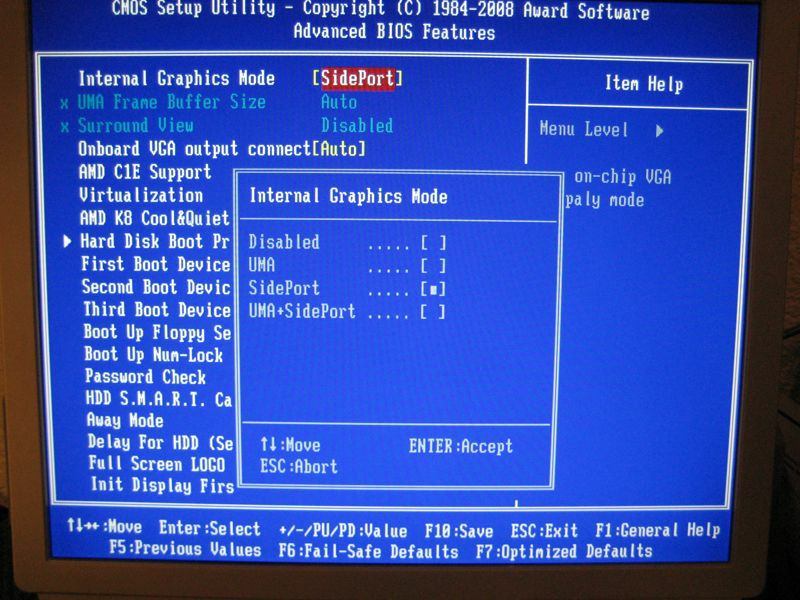Select the Password Check row
Viewport: 800px width, 600px height.
[146, 377]
